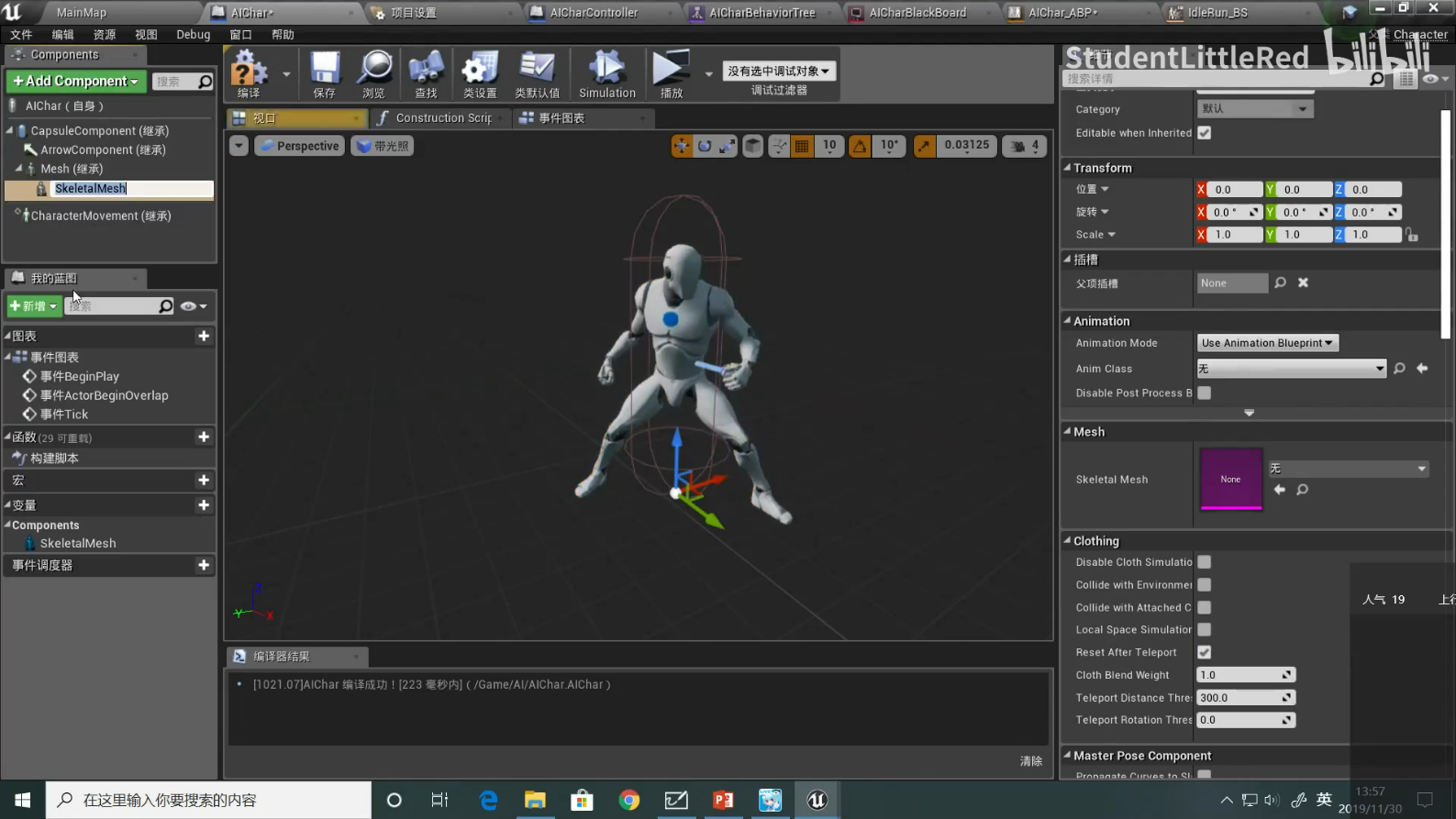Open the Perspective view mode dropdown
1456x819 pixels.
(299, 146)
